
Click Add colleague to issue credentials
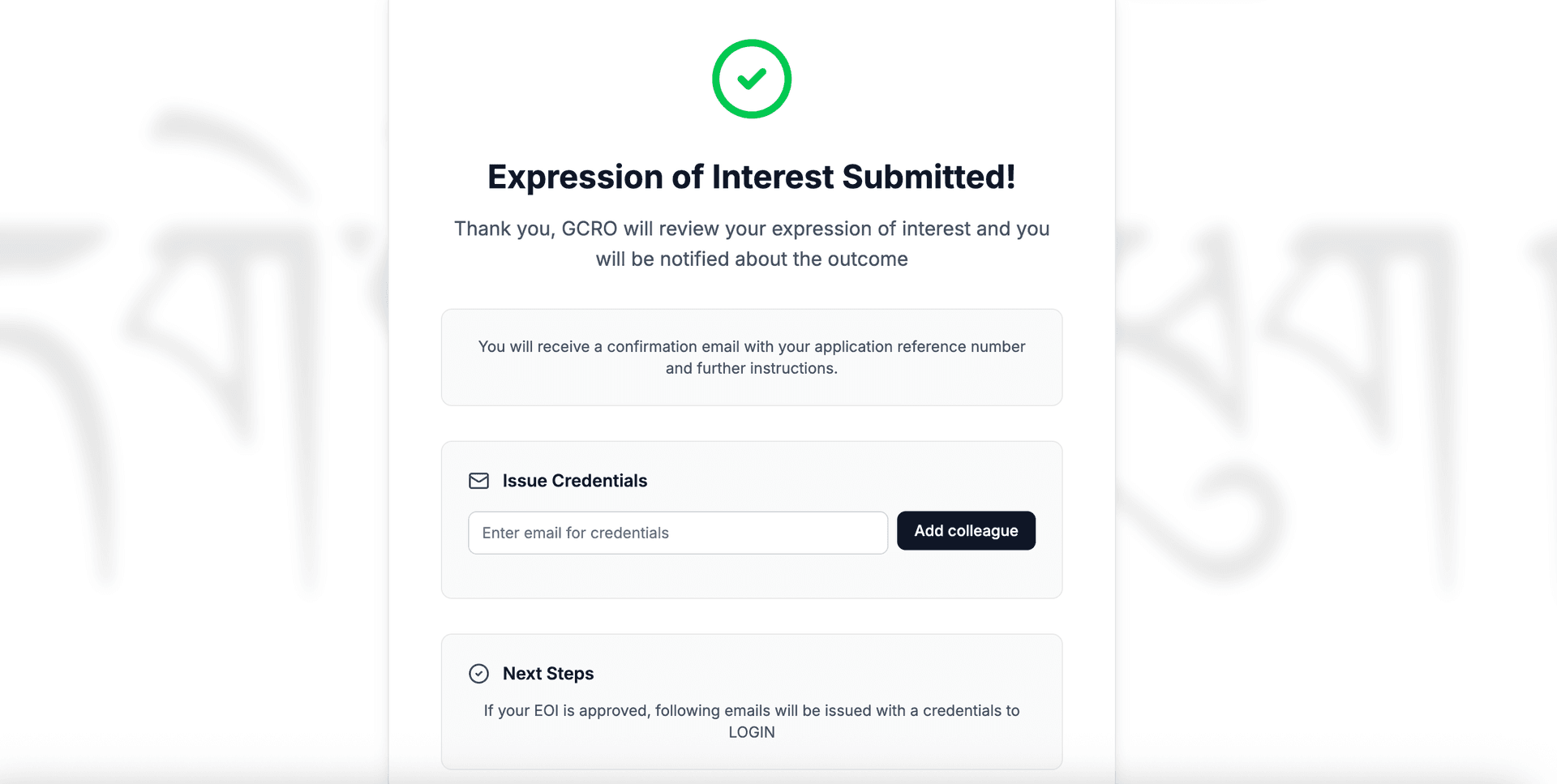[966, 530]
